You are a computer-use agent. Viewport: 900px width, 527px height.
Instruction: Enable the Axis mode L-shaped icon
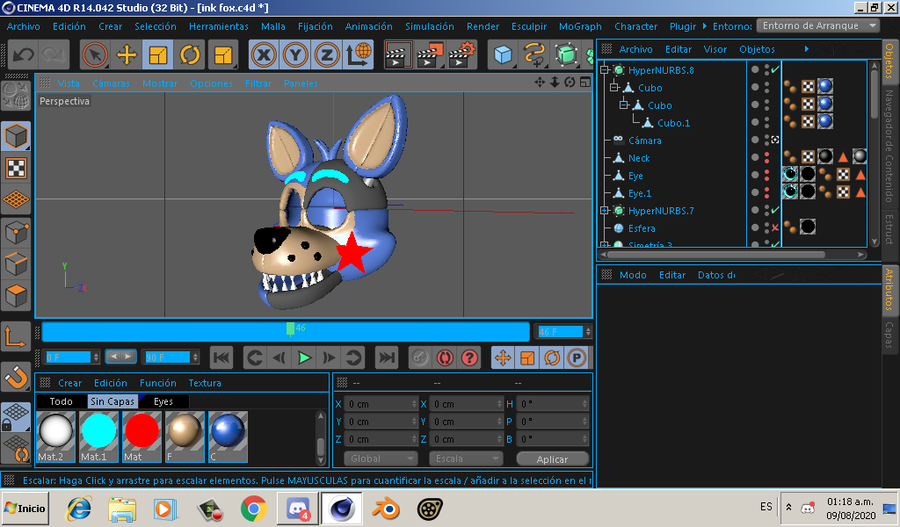16,336
